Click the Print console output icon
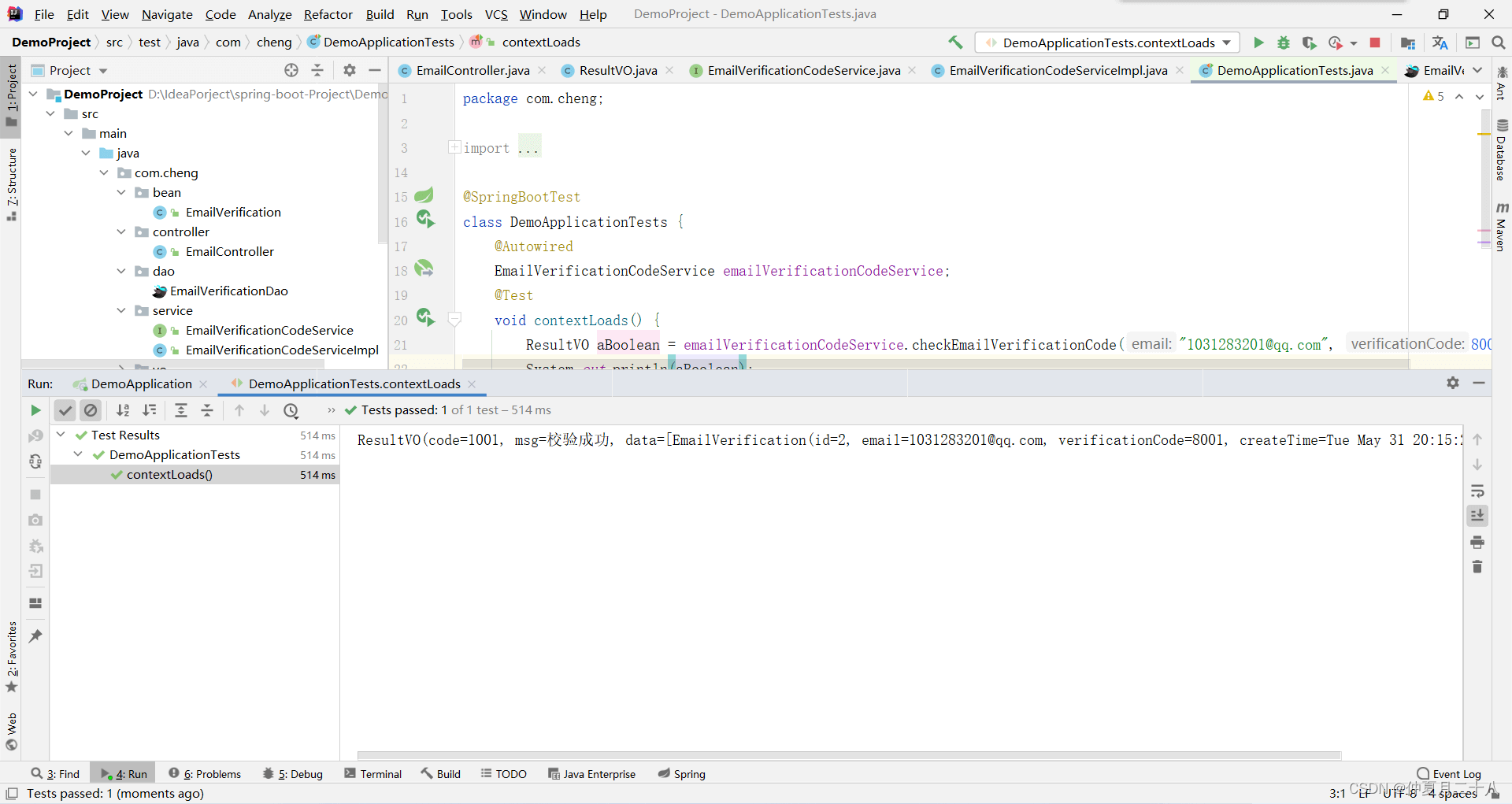The width and height of the screenshot is (1512, 804). coord(1477,542)
